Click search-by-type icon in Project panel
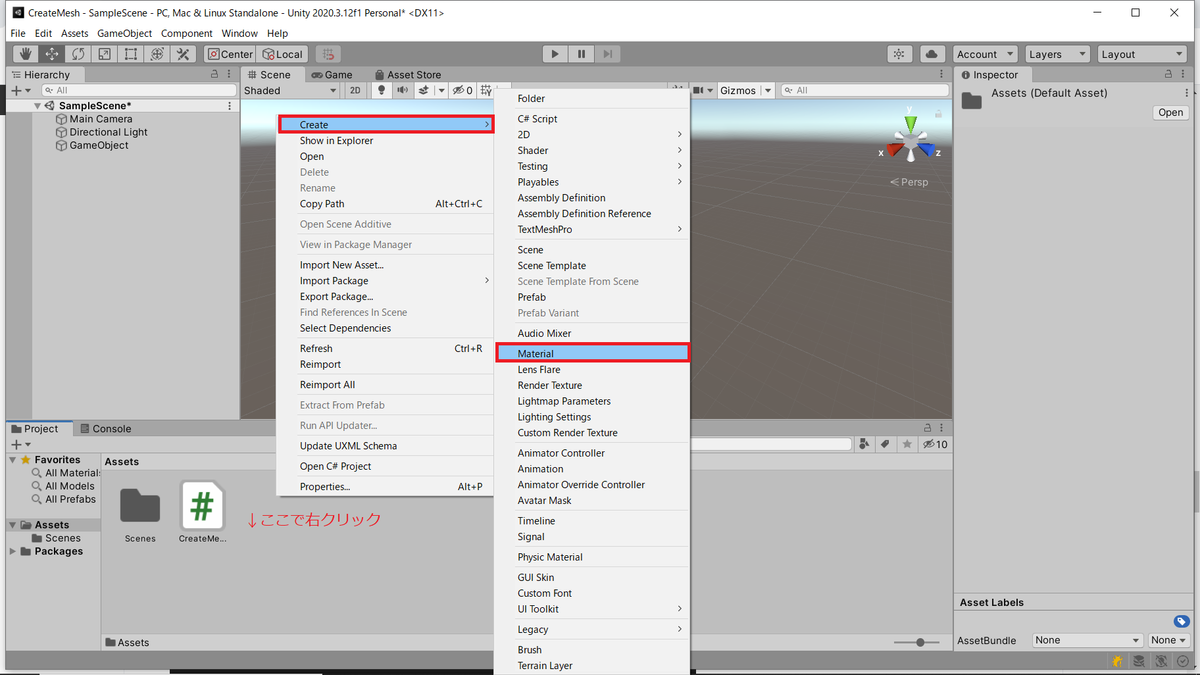Screen dimensions: 1200x675 [864, 444]
